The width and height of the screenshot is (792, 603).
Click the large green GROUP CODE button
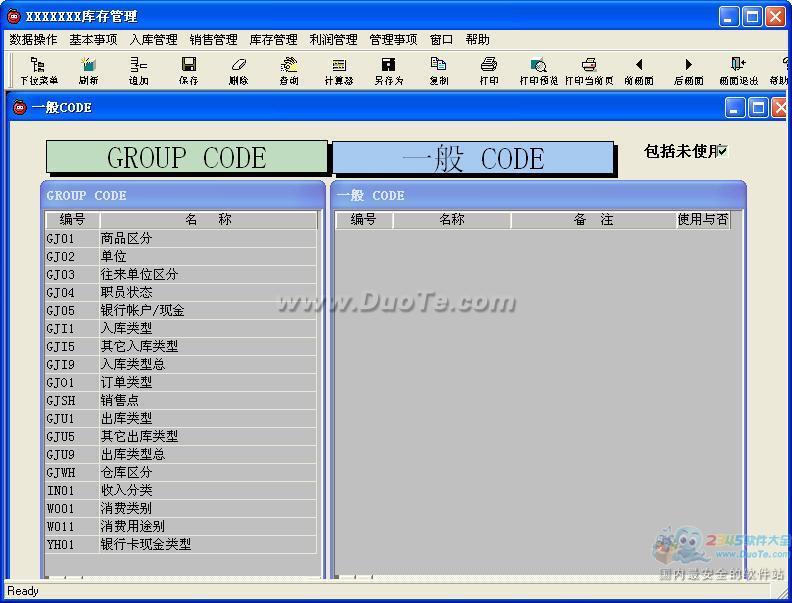click(x=186, y=158)
